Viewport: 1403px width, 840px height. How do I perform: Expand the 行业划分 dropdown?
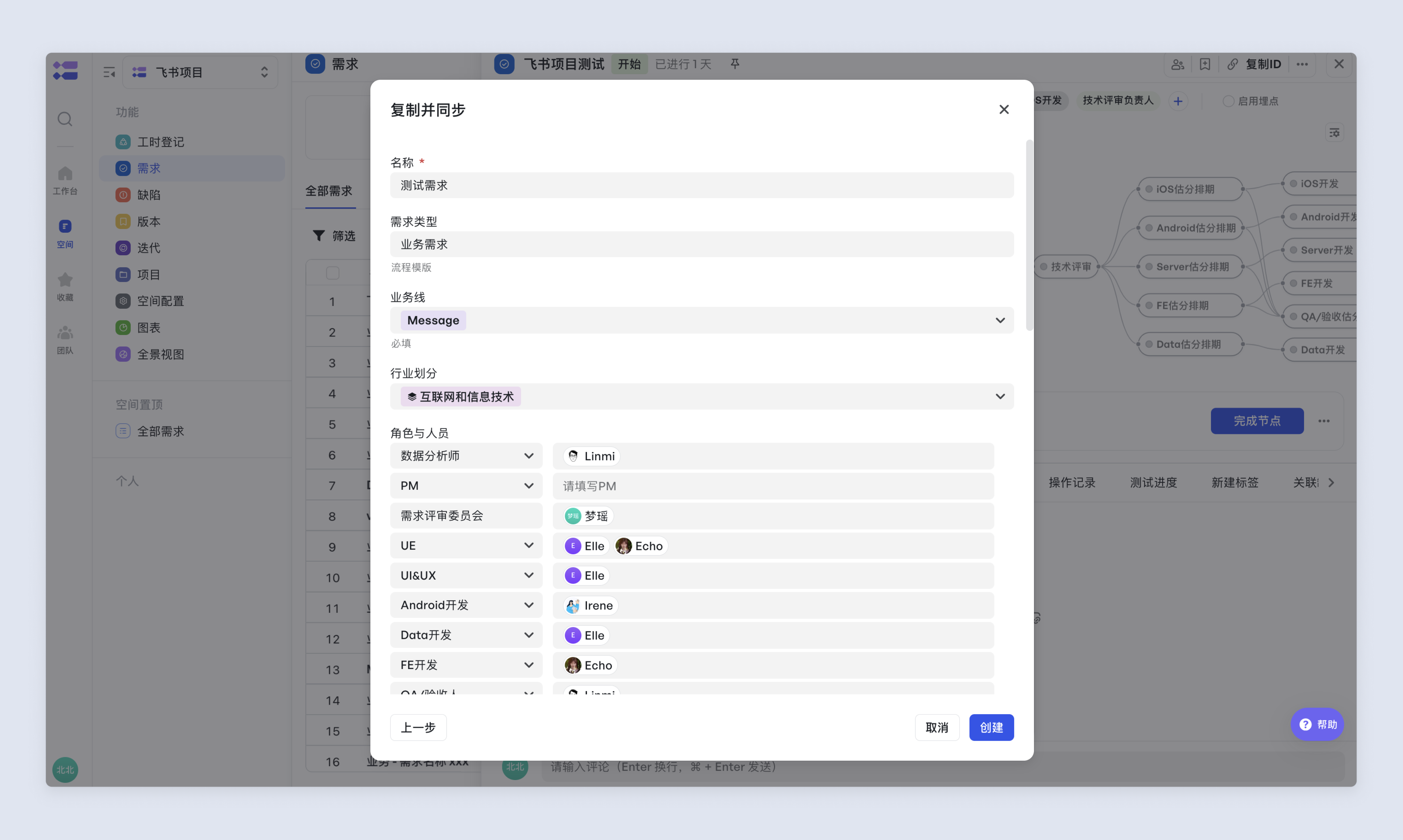tap(1000, 396)
